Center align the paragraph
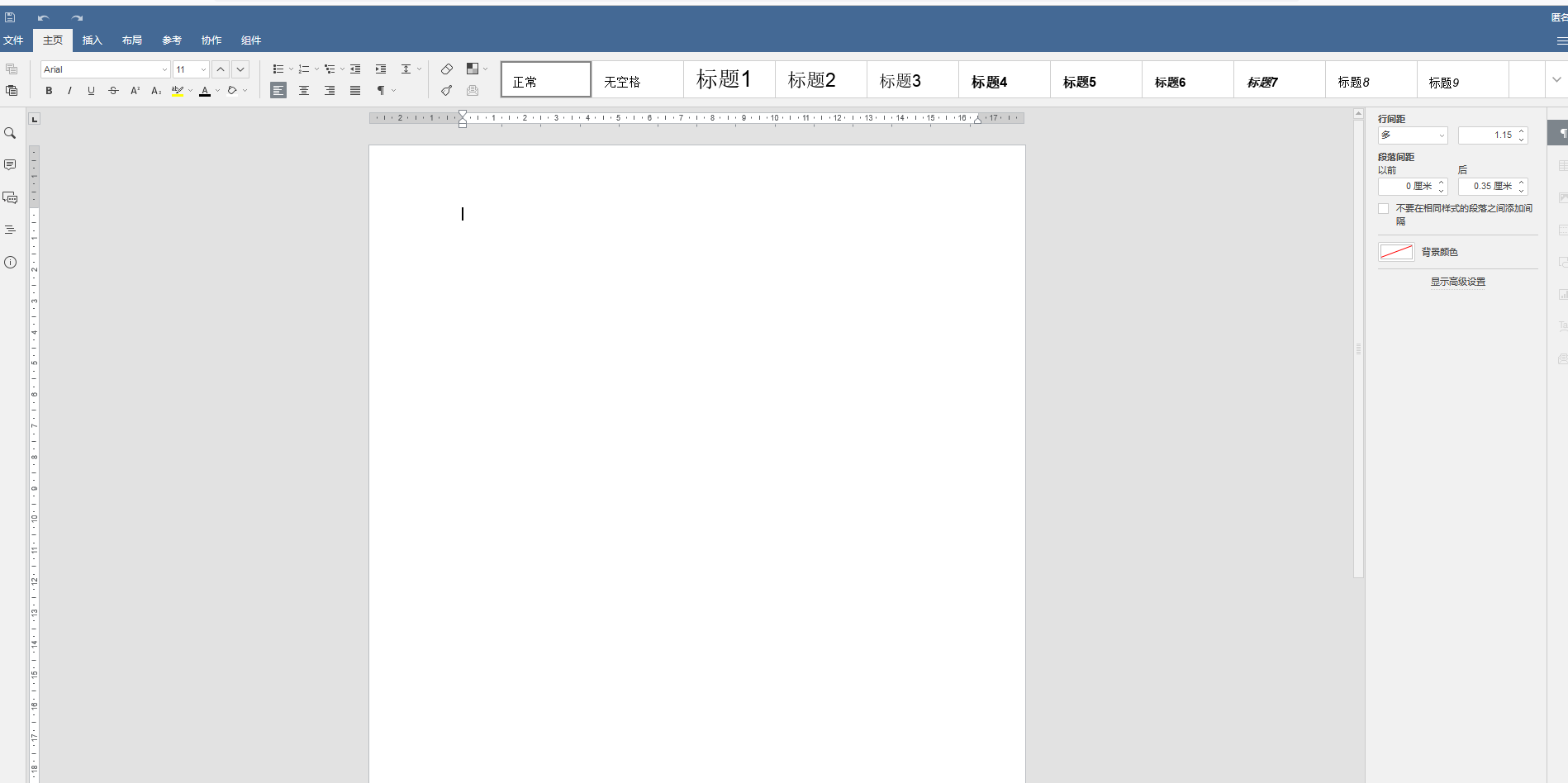The width and height of the screenshot is (1568, 783). pos(304,91)
